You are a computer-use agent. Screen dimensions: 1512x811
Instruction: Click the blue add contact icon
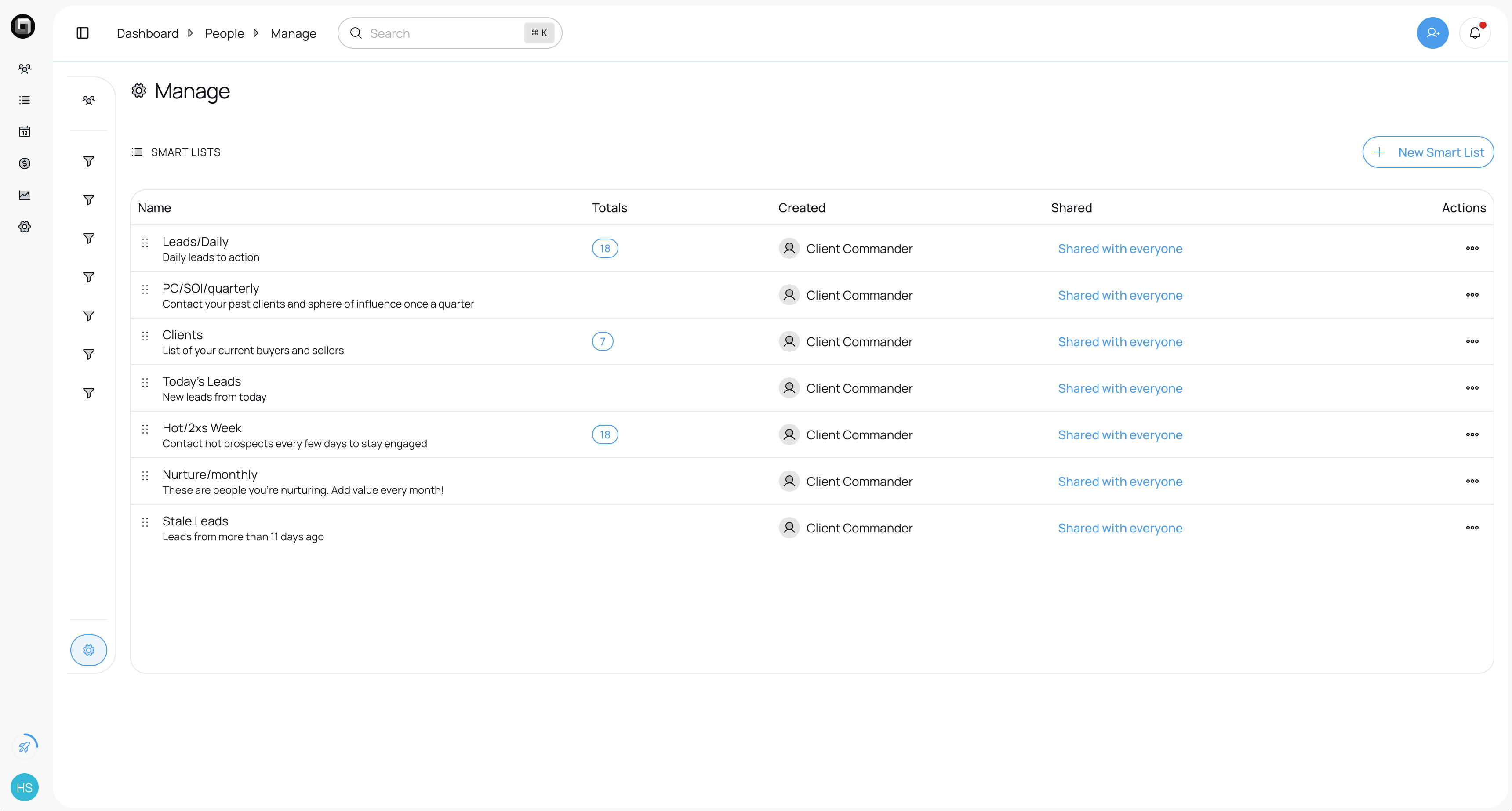click(1432, 33)
